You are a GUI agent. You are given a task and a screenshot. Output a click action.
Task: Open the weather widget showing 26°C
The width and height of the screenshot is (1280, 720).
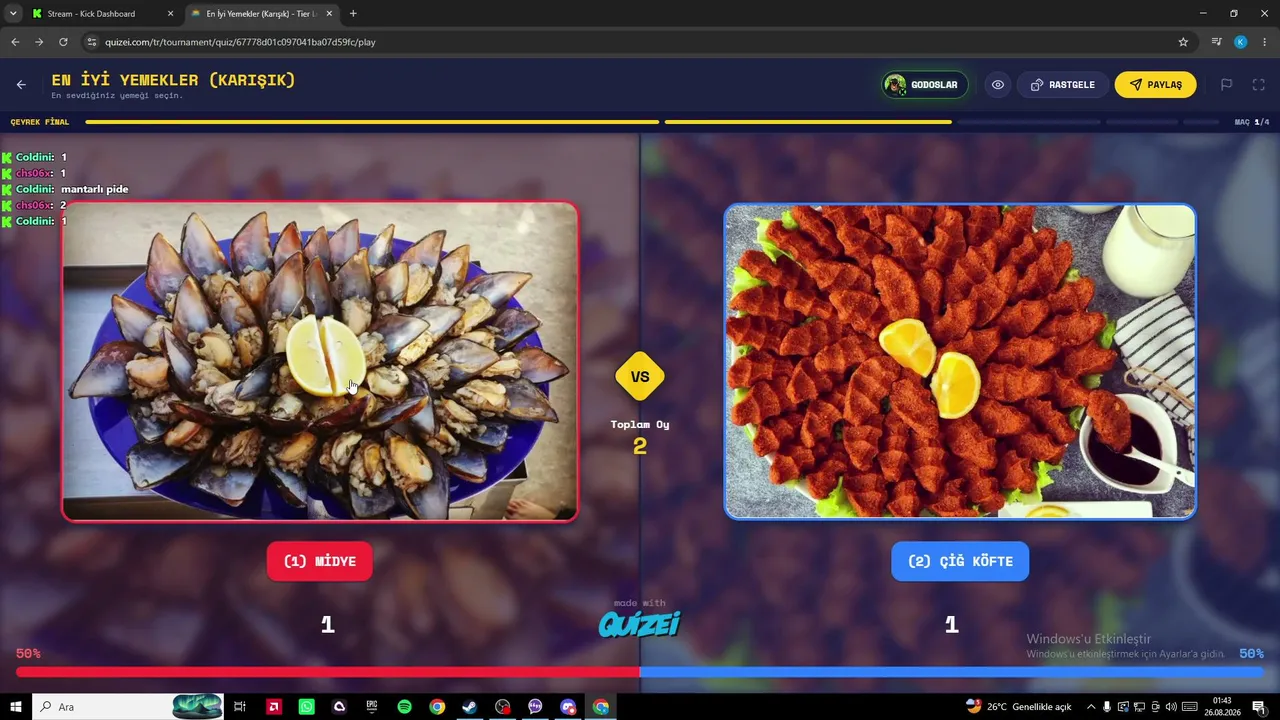pos(1018,707)
